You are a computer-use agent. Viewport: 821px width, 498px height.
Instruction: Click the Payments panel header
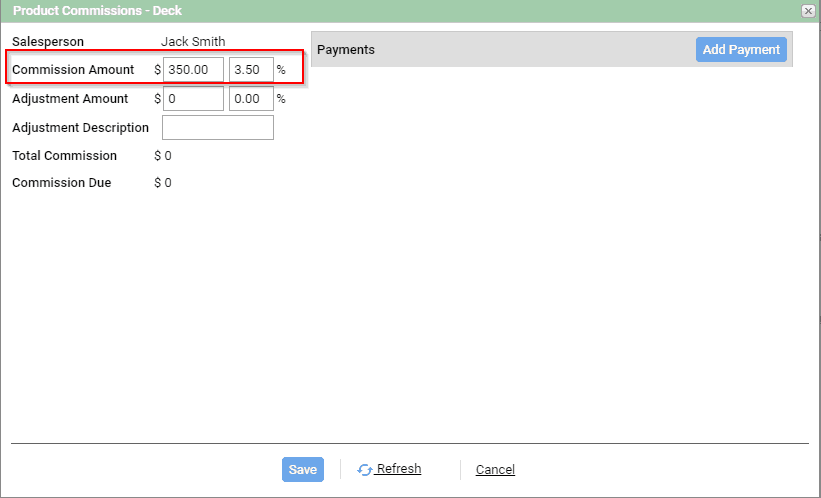(x=552, y=49)
